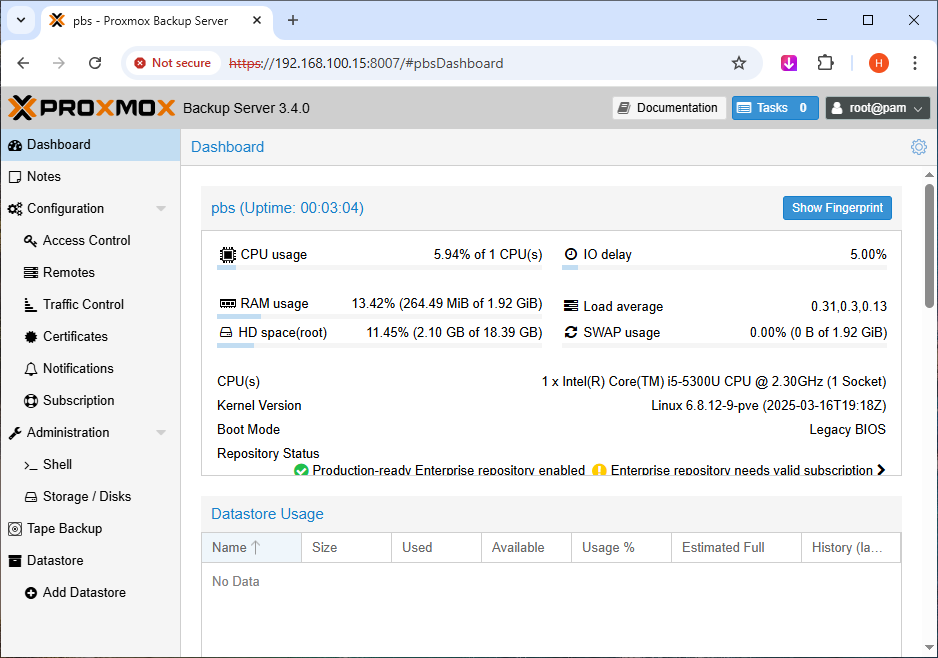Open Notifications settings
This screenshot has width=938, height=658.
[90, 368]
